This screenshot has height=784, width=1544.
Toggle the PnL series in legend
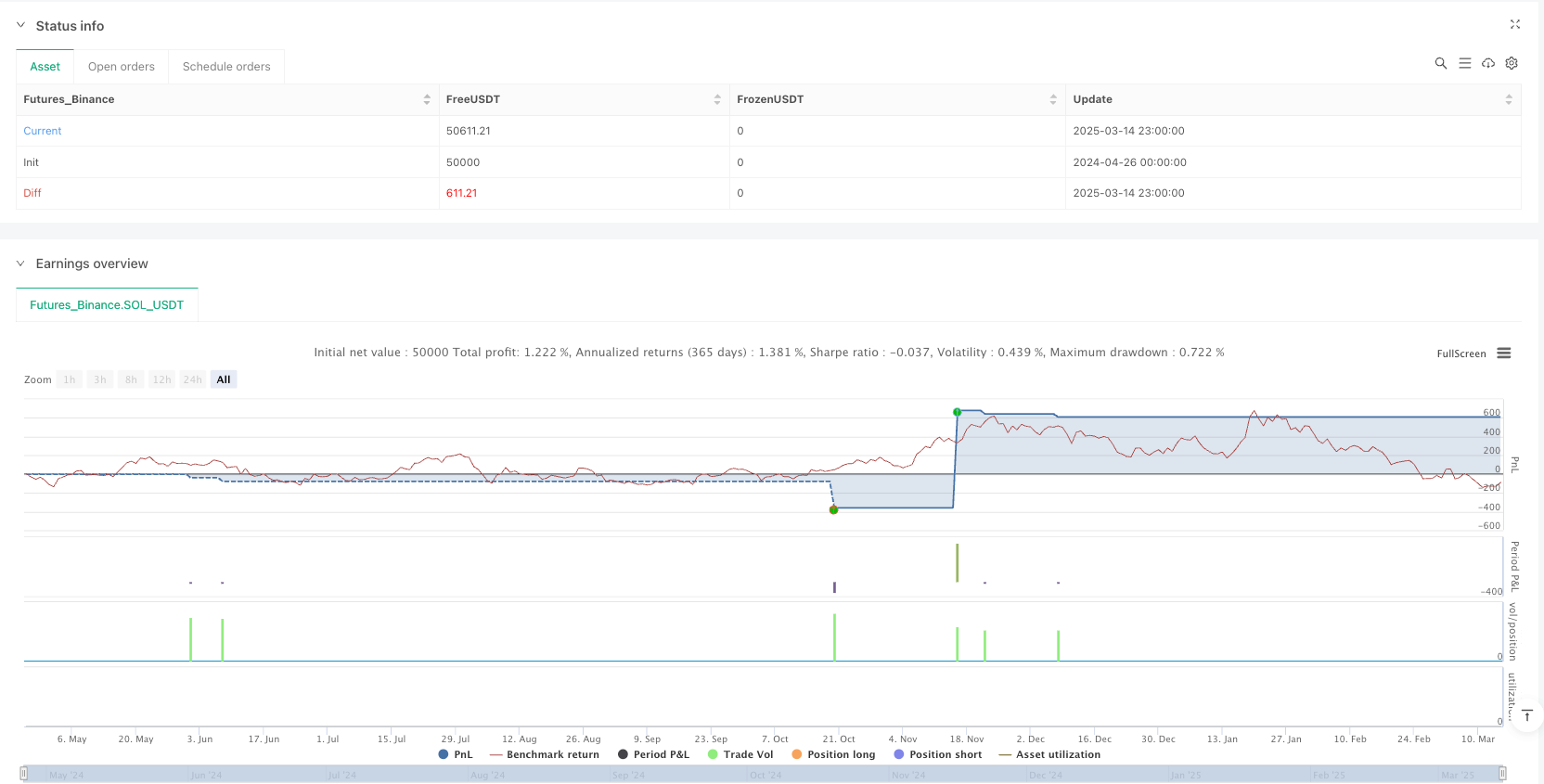456,754
